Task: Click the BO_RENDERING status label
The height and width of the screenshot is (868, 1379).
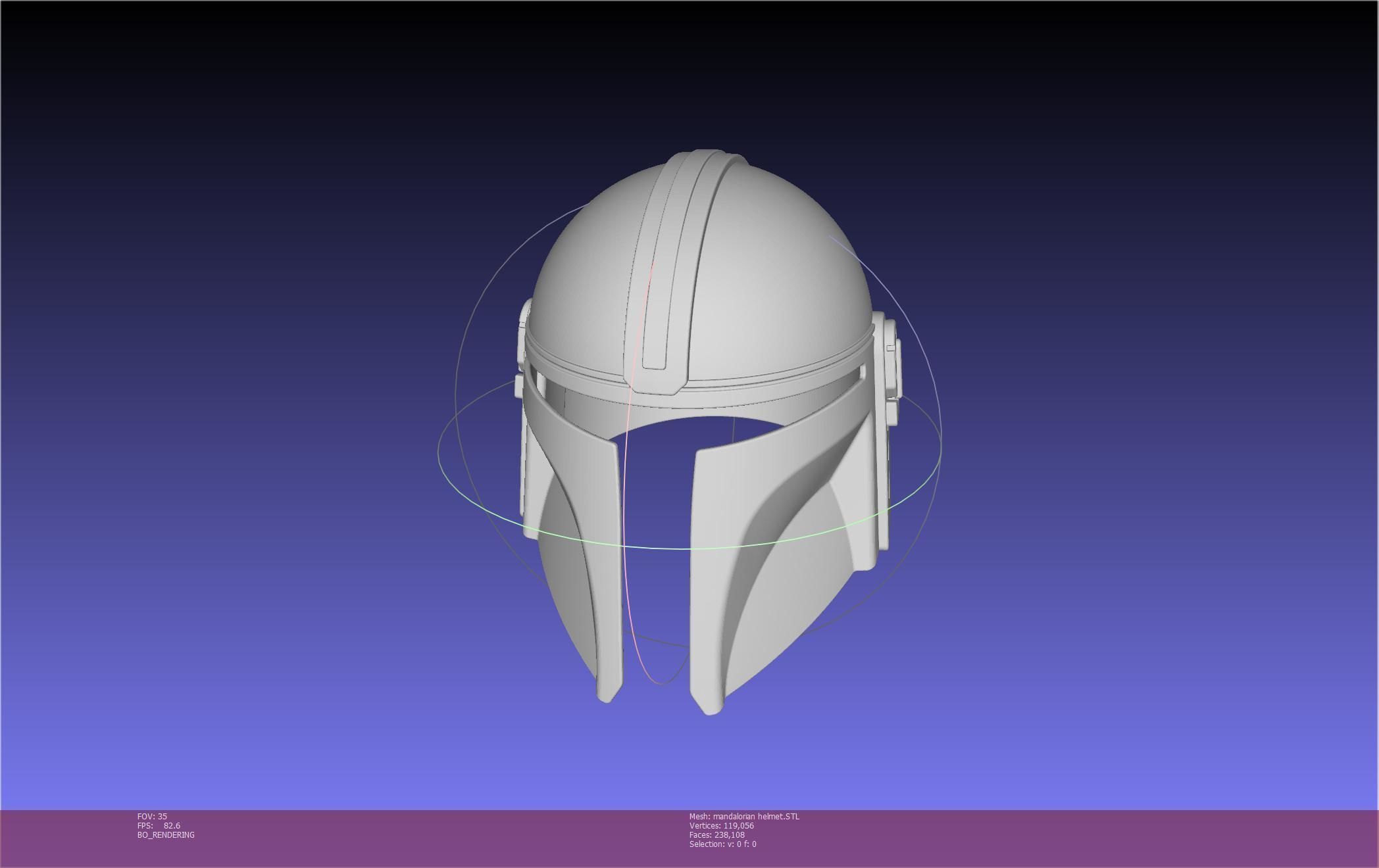Action: (166, 834)
